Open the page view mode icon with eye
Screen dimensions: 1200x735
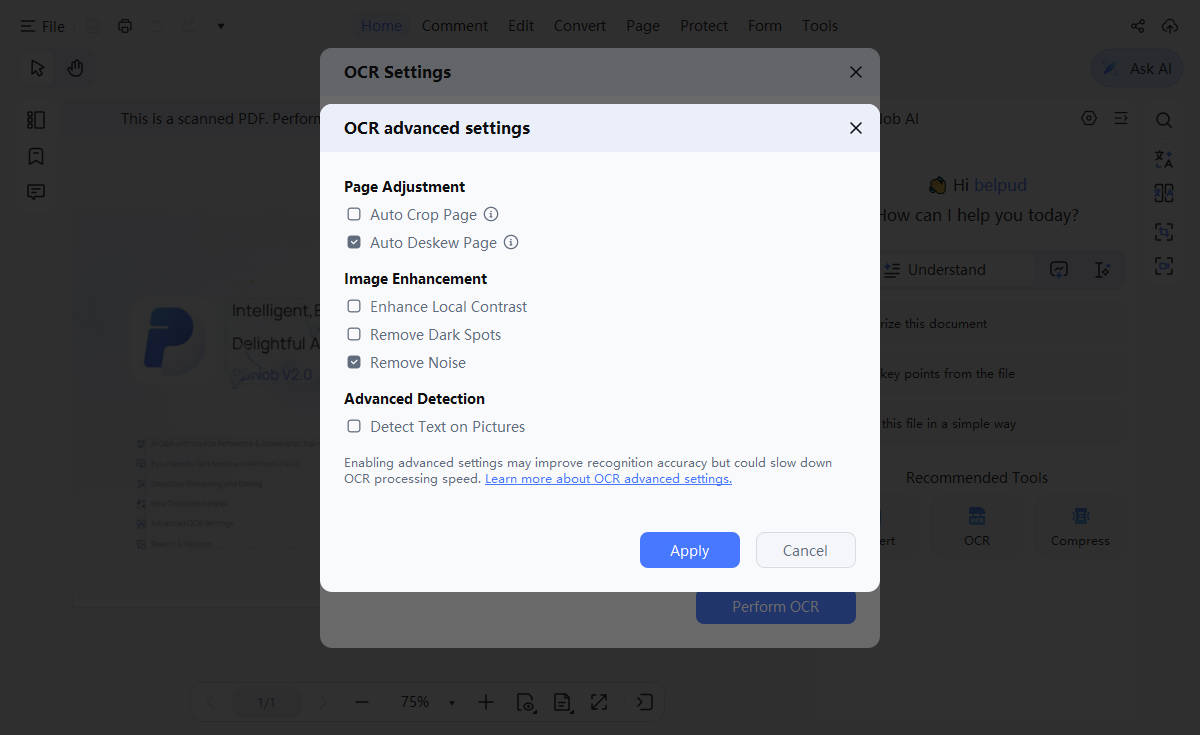[526, 702]
